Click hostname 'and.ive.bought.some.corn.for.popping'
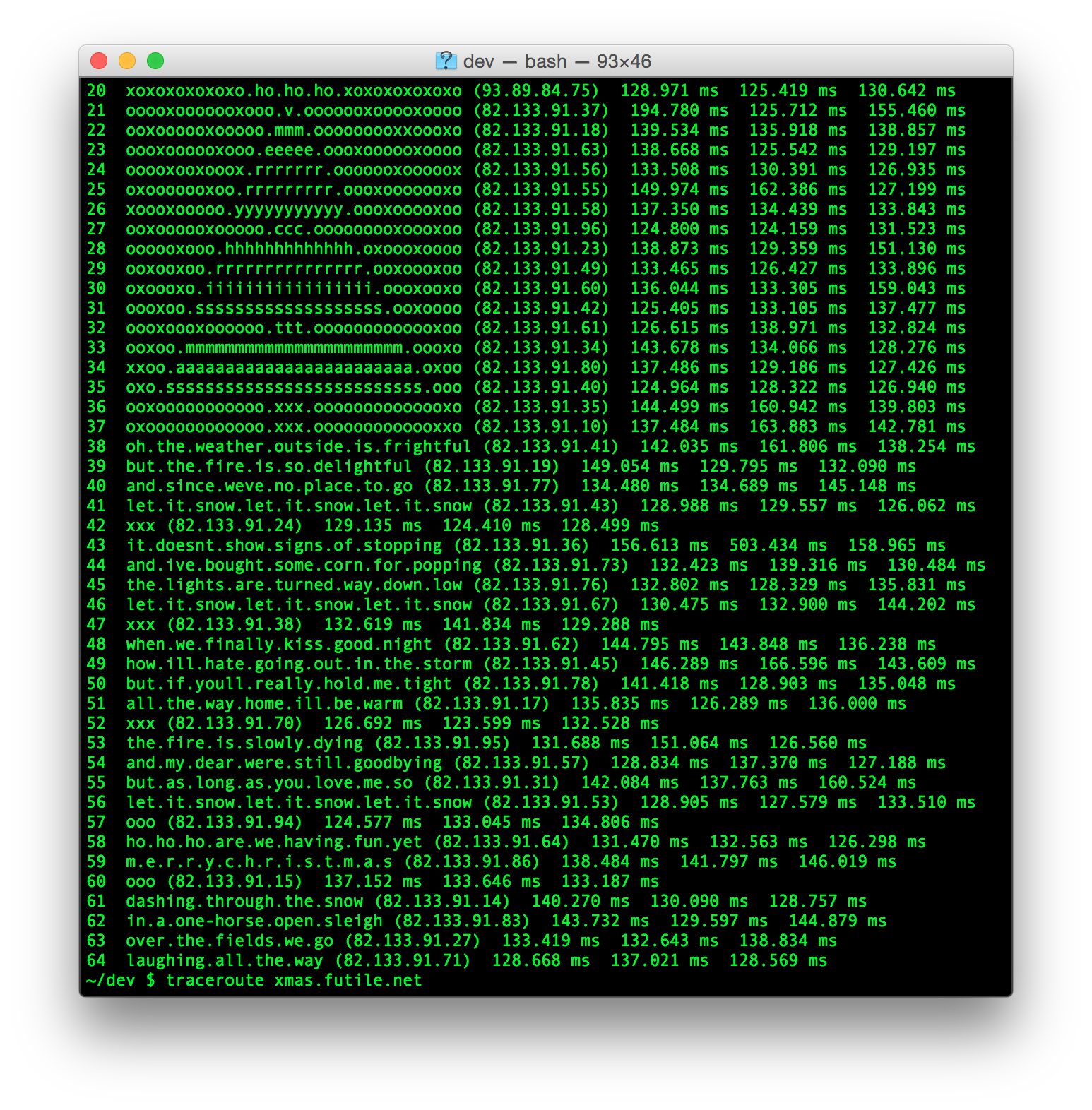This screenshot has height=1110, width=1092. click(304, 565)
